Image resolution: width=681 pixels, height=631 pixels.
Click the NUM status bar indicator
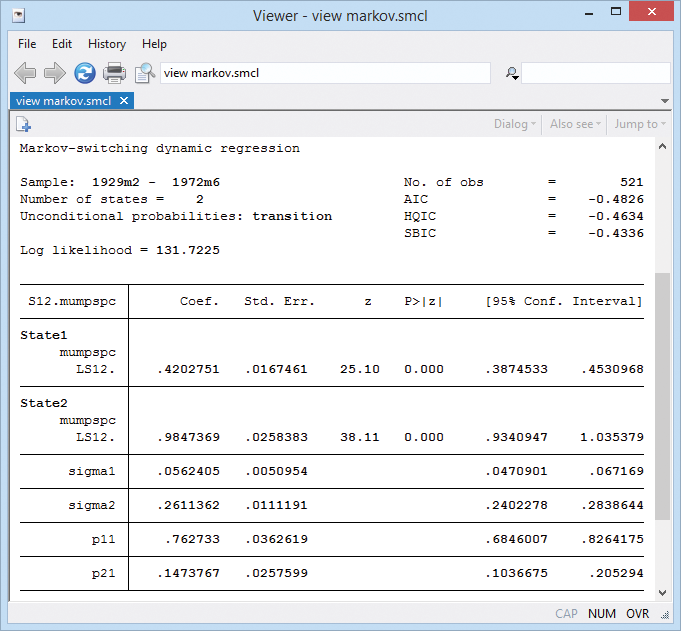click(x=602, y=614)
